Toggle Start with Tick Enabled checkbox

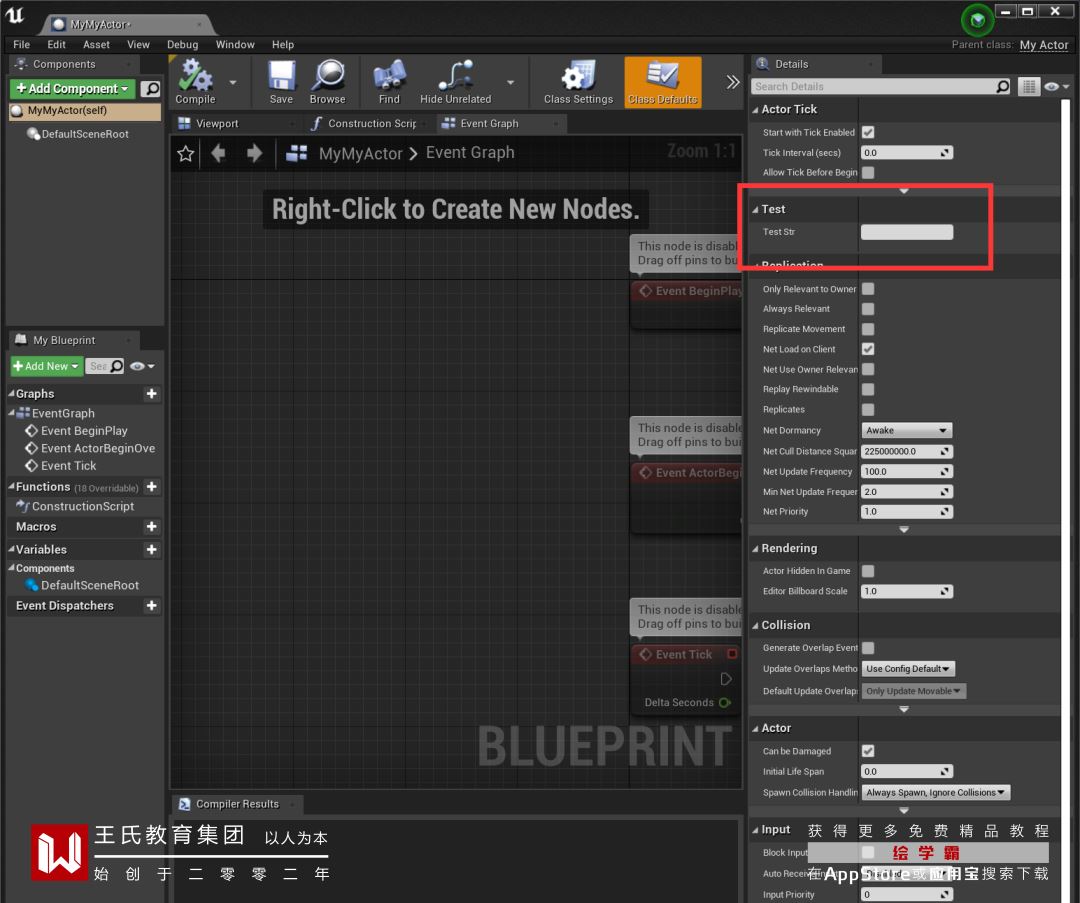click(x=868, y=132)
